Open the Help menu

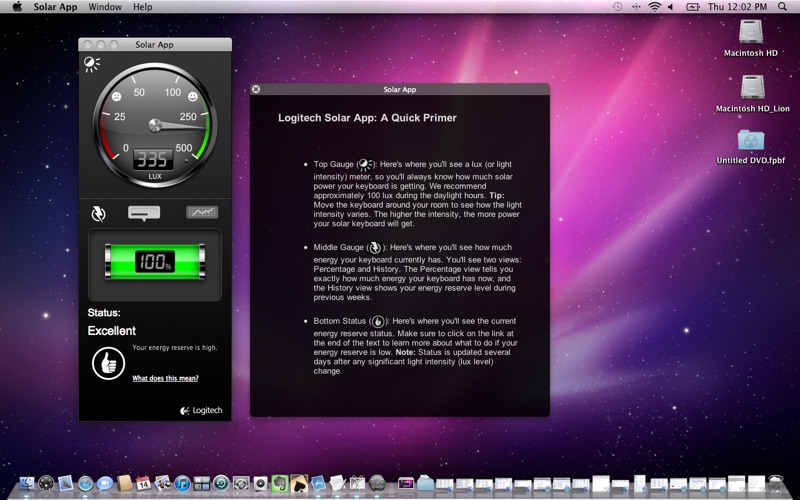143,7
